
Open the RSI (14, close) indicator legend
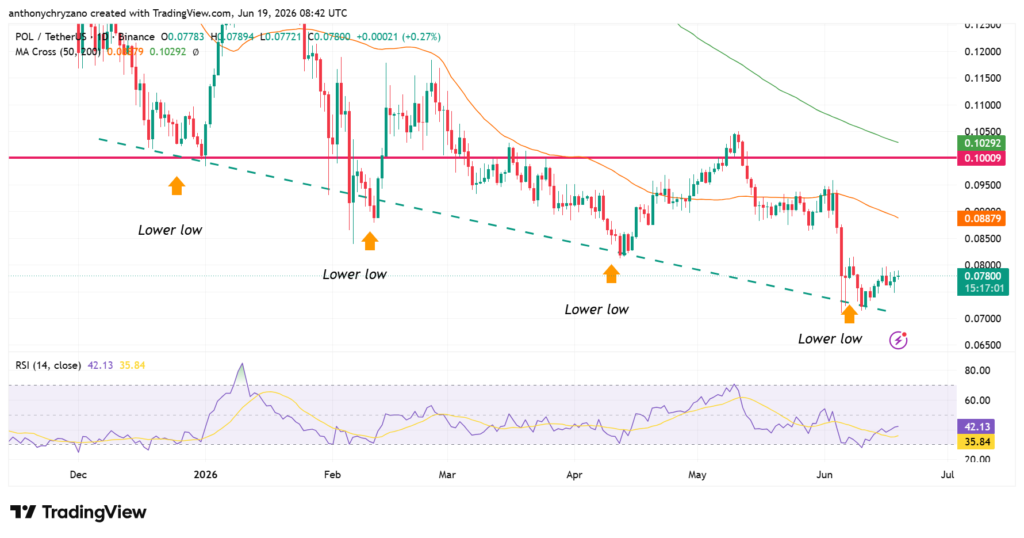[48, 366]
